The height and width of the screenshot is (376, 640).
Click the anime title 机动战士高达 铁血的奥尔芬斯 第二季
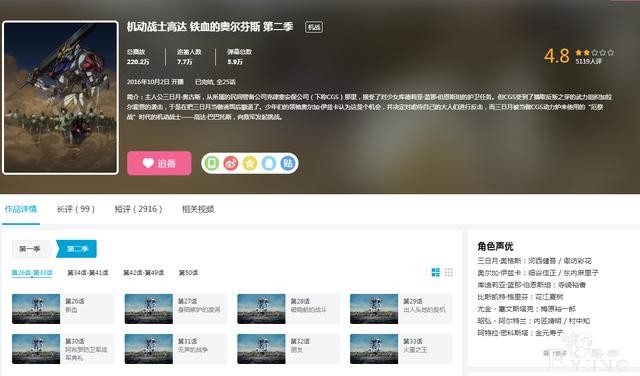coord(210,27)
